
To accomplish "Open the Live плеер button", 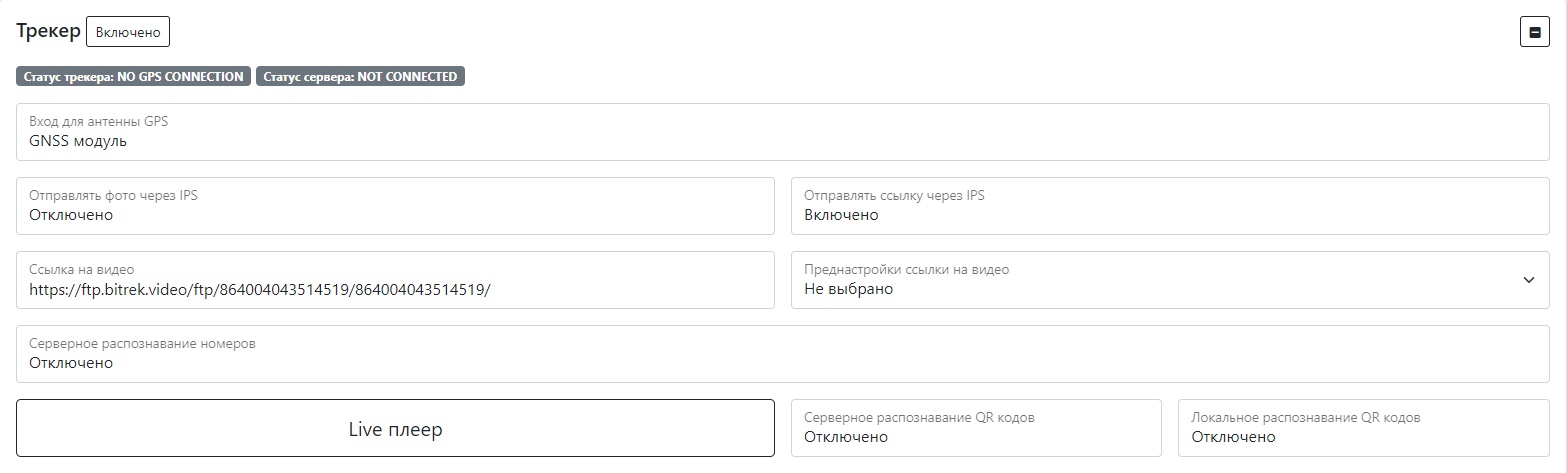I will pyautogui.click(x=395, y=429).
